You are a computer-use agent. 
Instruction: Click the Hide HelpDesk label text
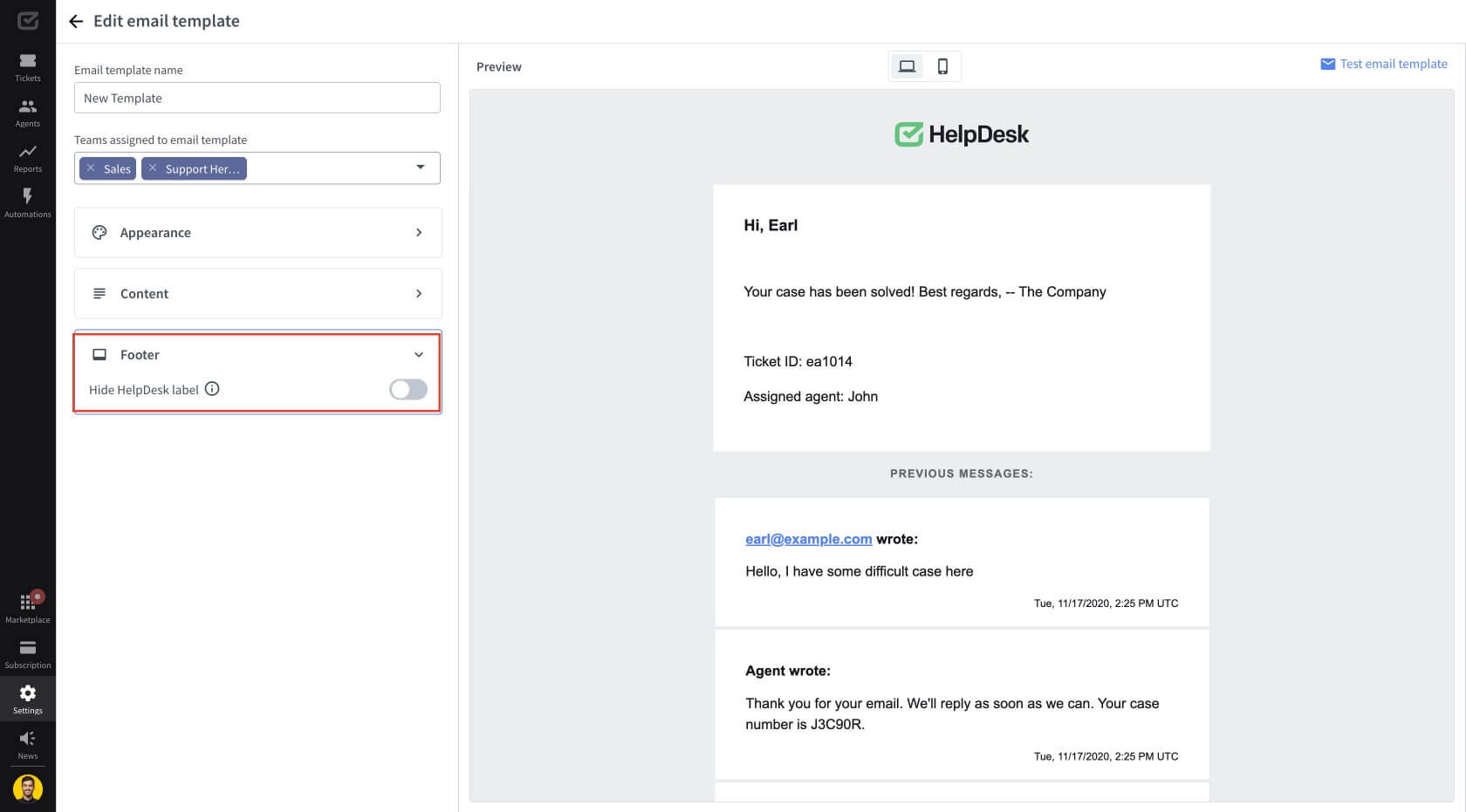[x=144, y=389]
